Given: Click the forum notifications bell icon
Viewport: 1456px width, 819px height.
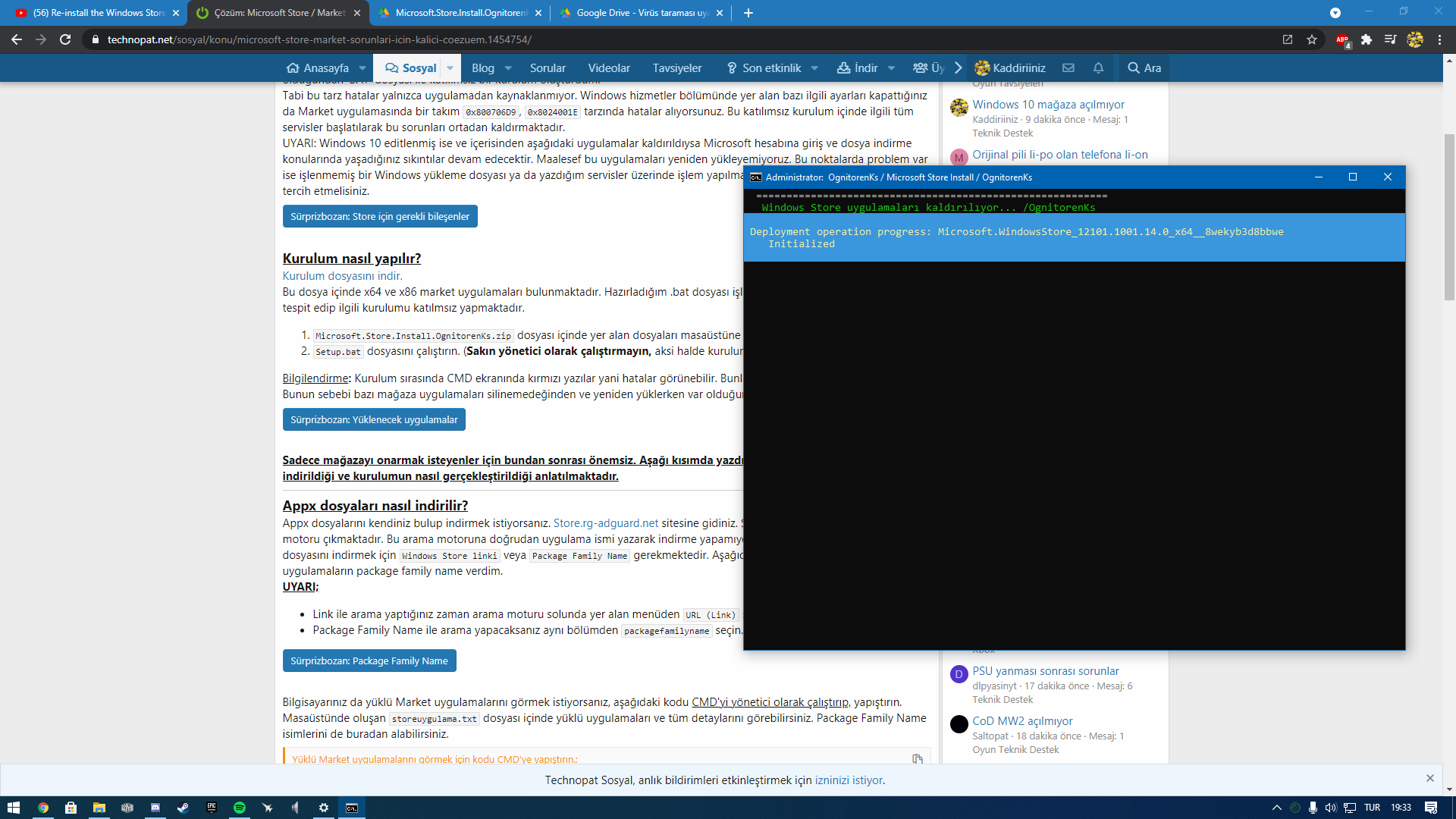Looking at the screenshot, I should point(1098,68).
